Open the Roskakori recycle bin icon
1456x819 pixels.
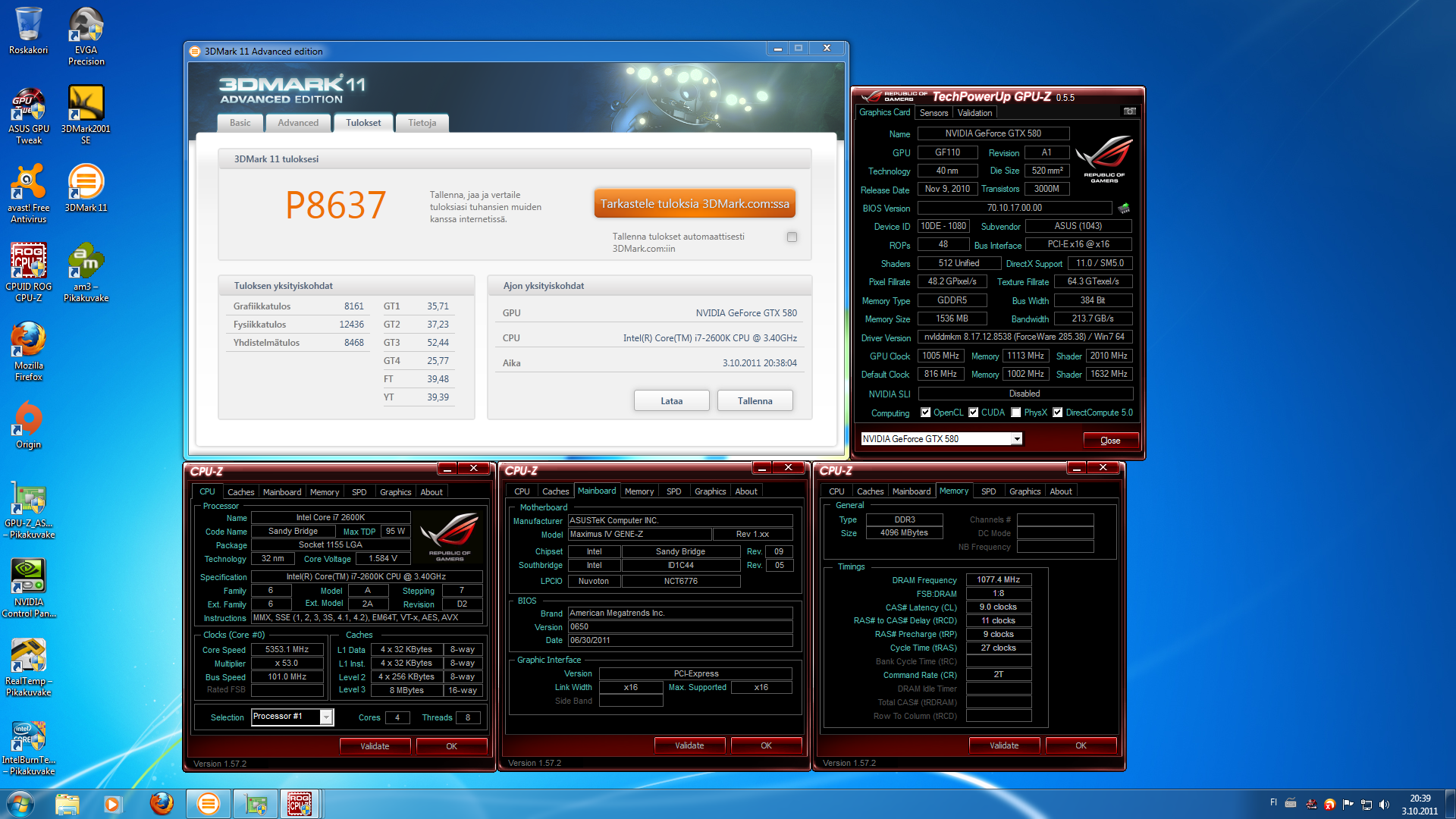point(28,30)
